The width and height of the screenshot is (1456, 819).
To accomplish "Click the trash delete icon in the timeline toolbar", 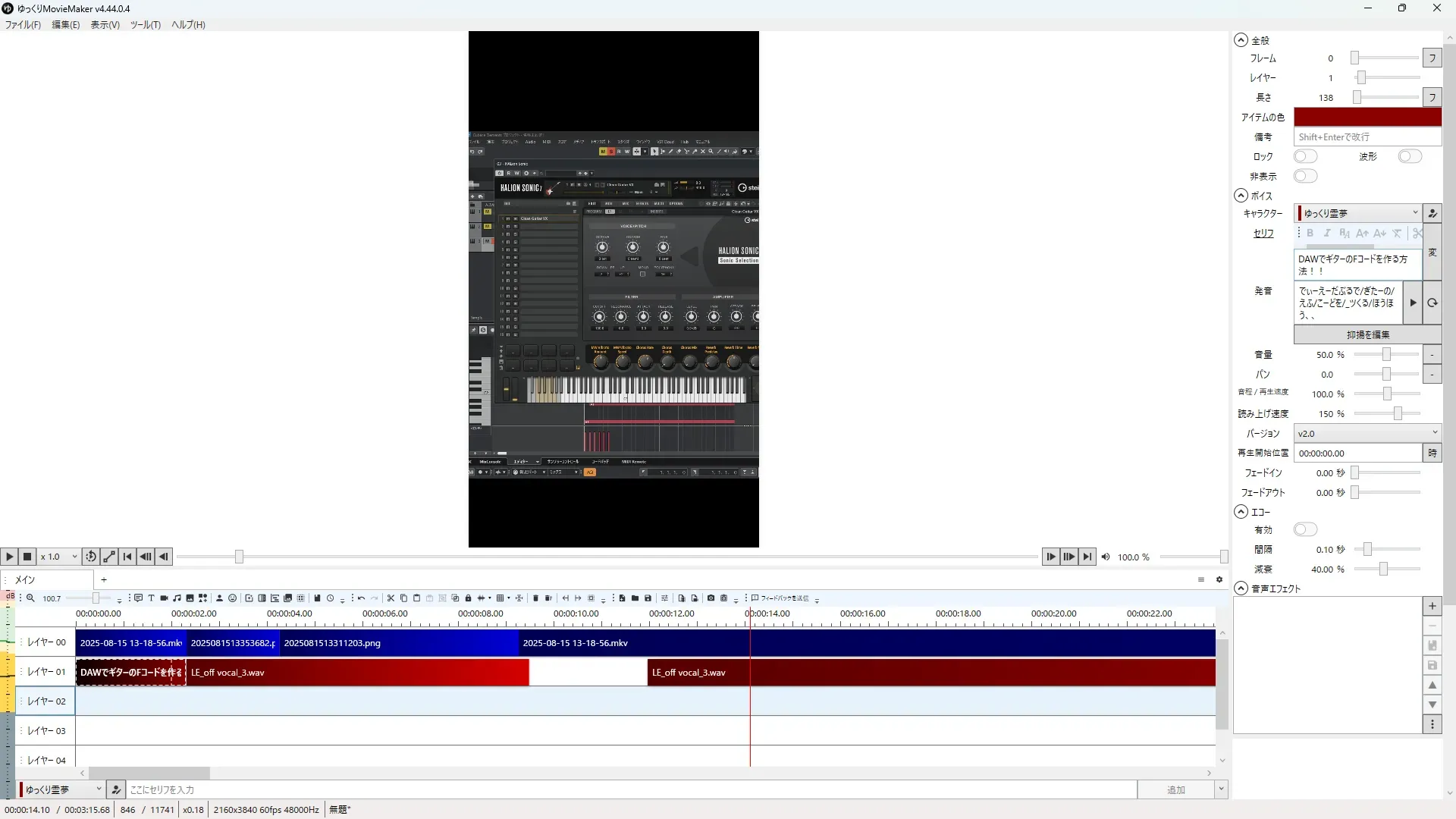I will click(x=535, y=598).
